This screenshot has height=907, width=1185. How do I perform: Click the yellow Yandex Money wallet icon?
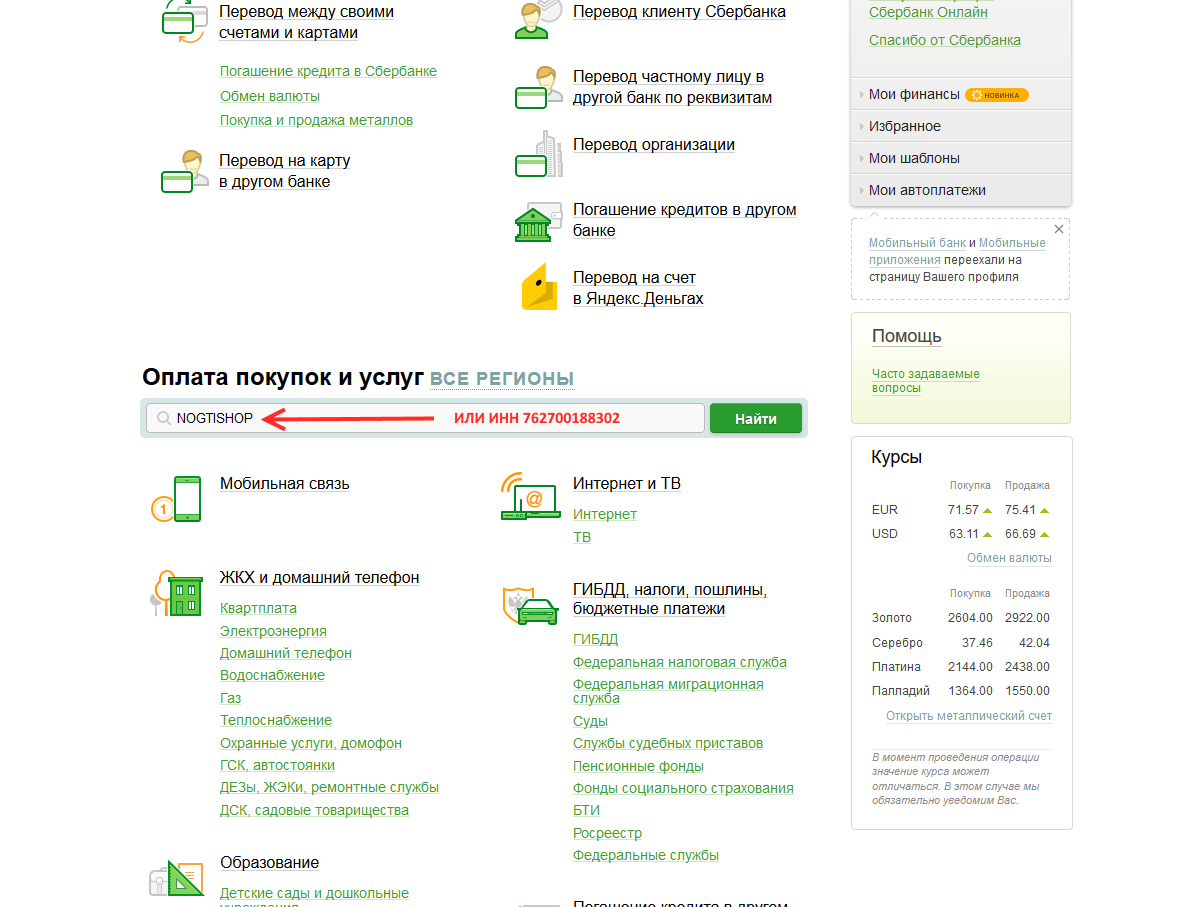point(539,286)
